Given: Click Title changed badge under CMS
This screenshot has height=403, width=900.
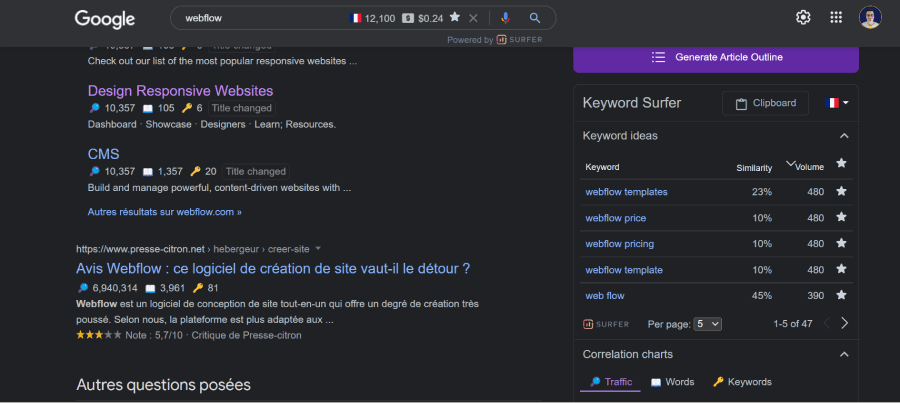Looking at the screenshot, I should coord(255,171).
